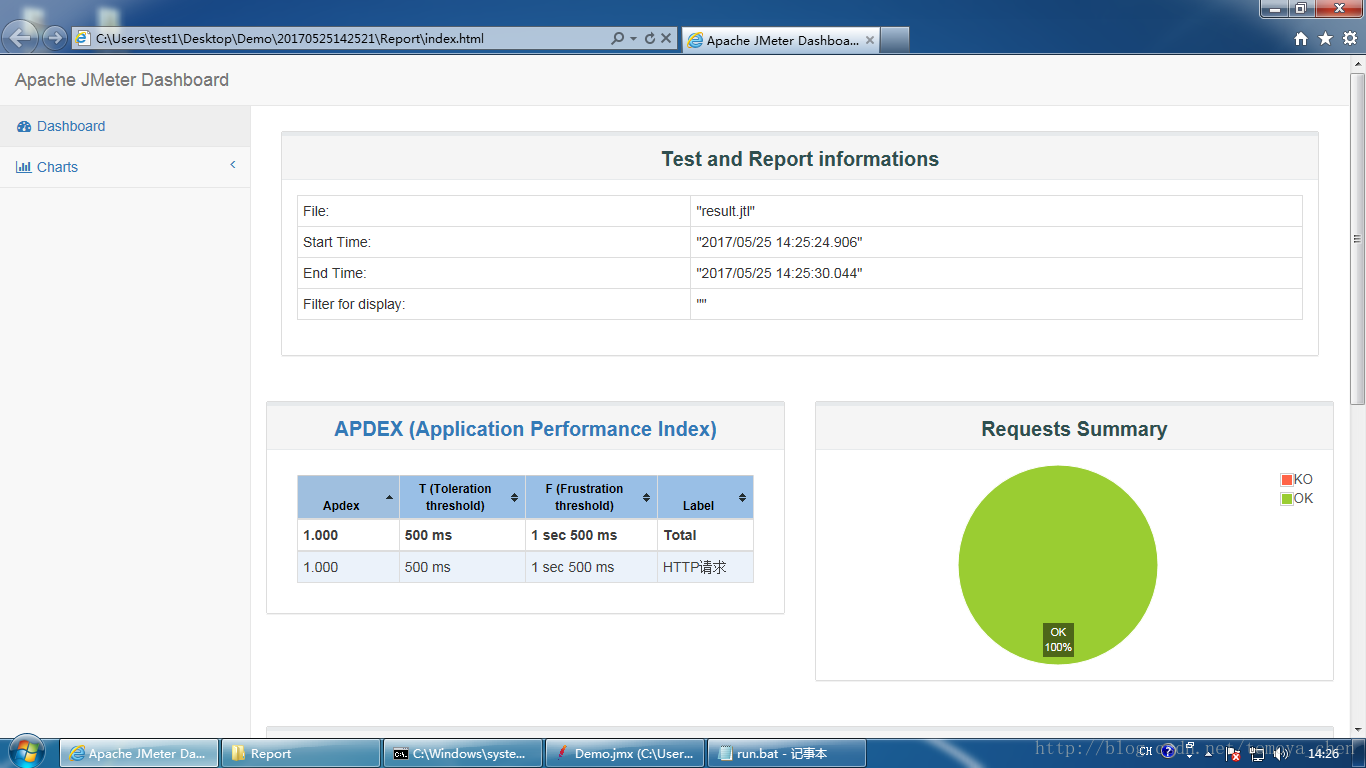
Task: Refresh the page with reload icon
Action: (x=650, y=39)
